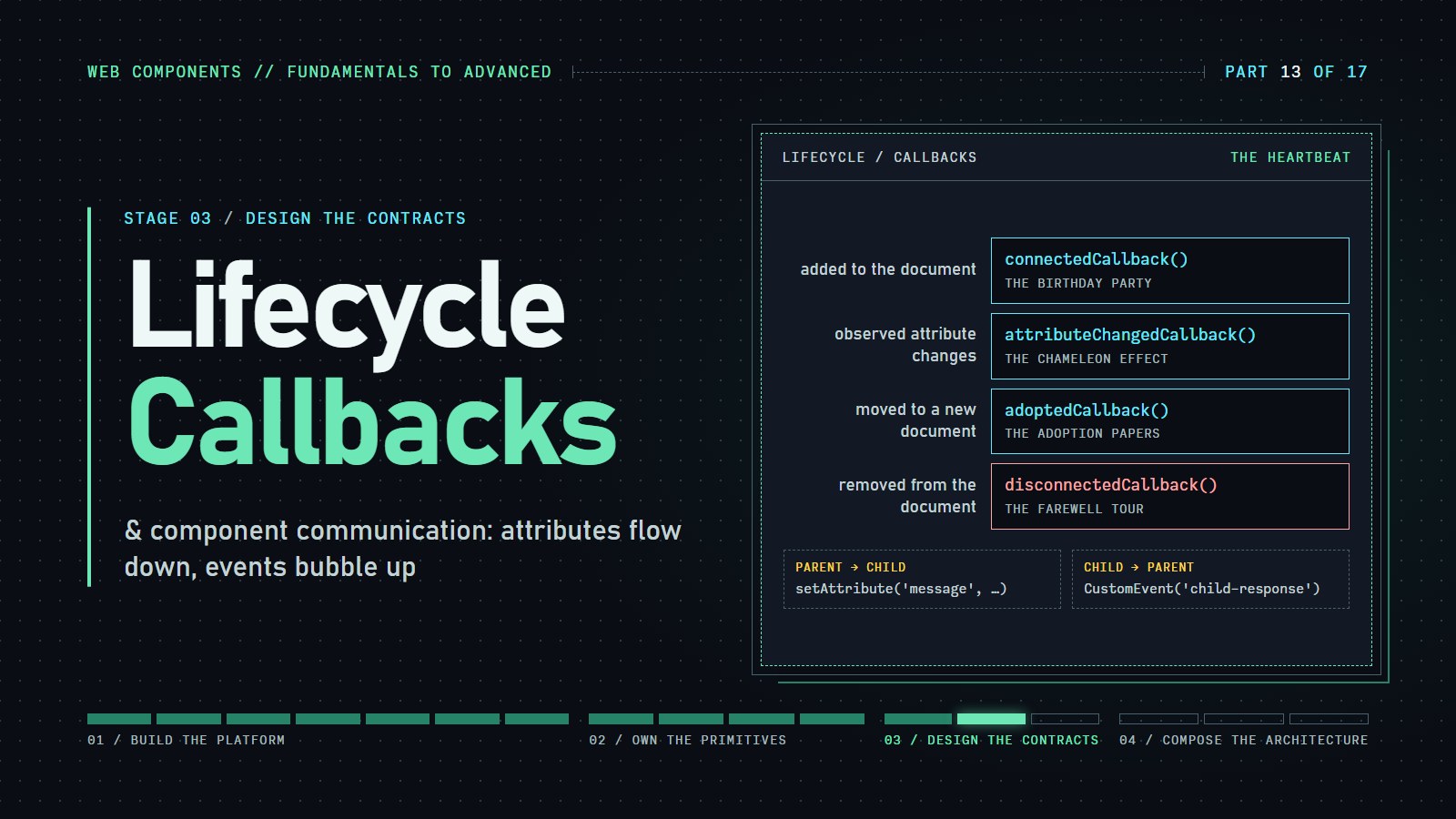Click the green 'Callbacks' title word
The image size is (1456, 819).
pos(373,421)
